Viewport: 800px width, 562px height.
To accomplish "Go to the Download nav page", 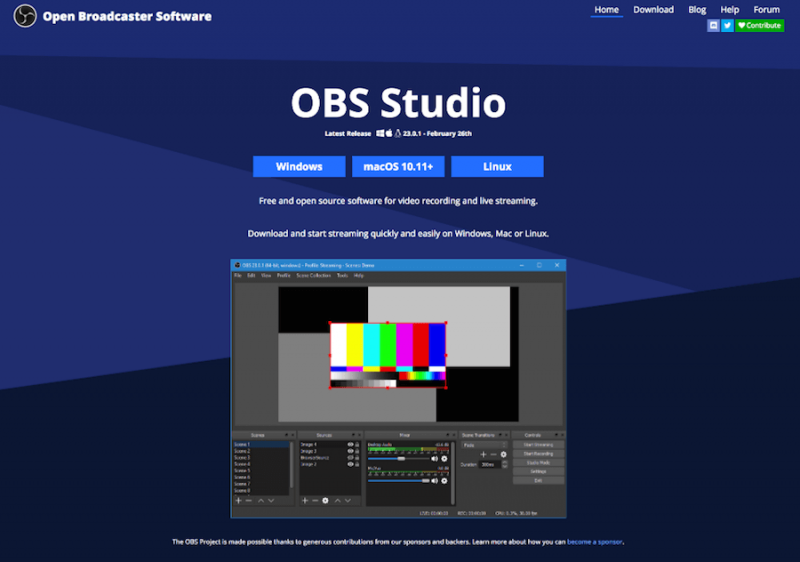I will tap(653, 10).
